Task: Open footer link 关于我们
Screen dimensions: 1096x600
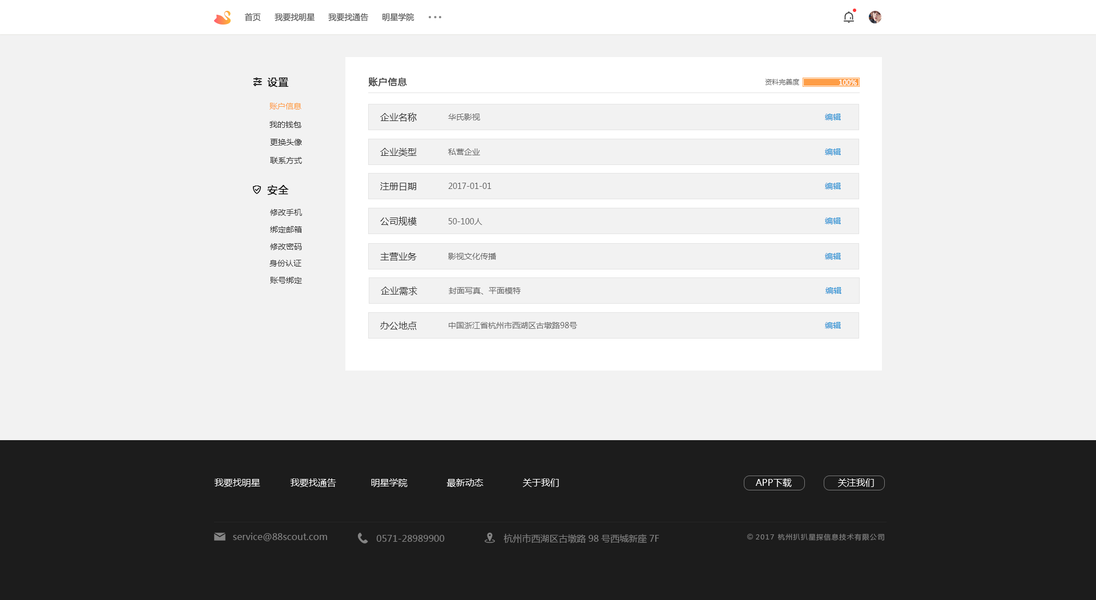Action: point(540,483)
